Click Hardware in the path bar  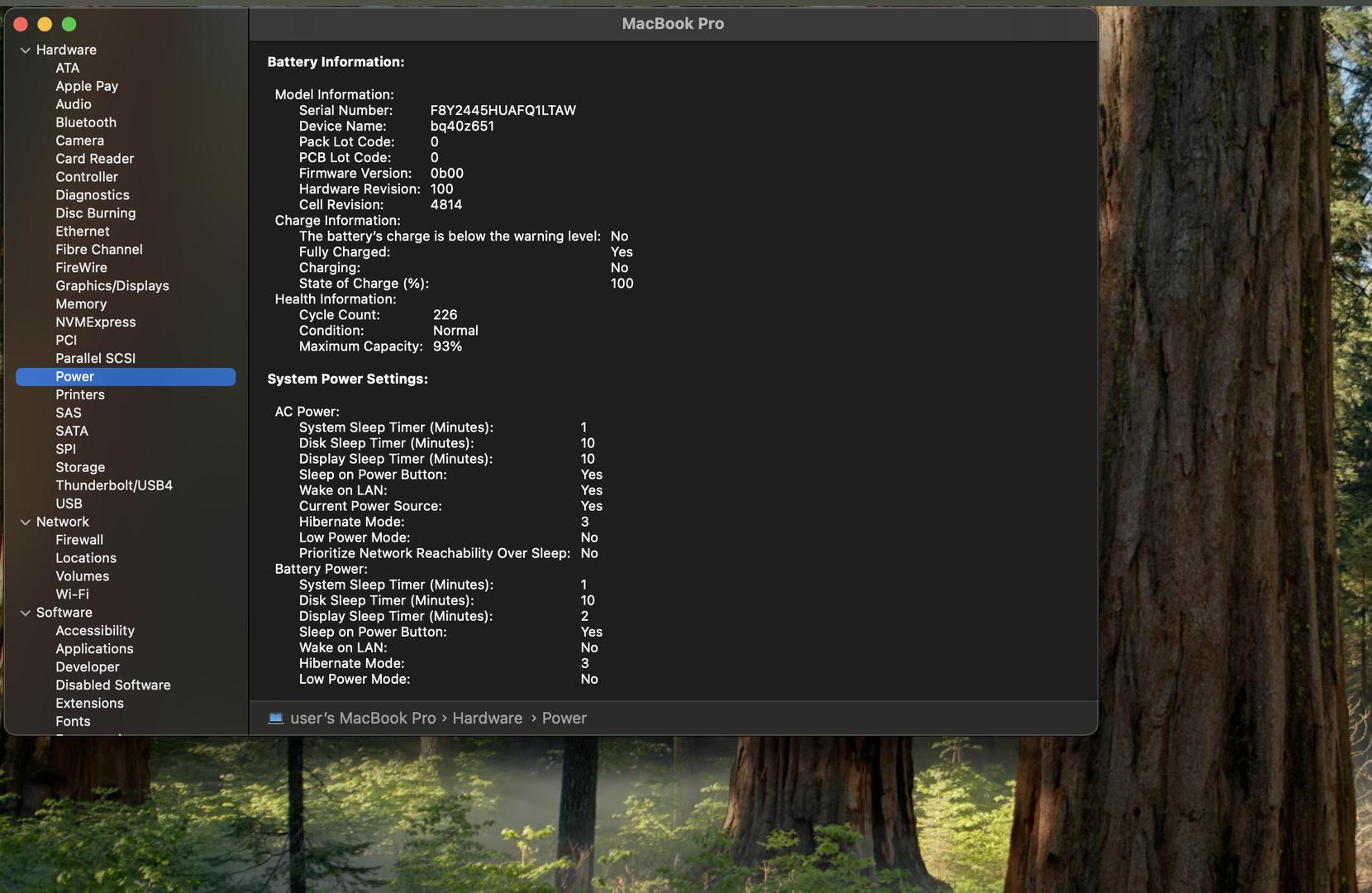488,719
